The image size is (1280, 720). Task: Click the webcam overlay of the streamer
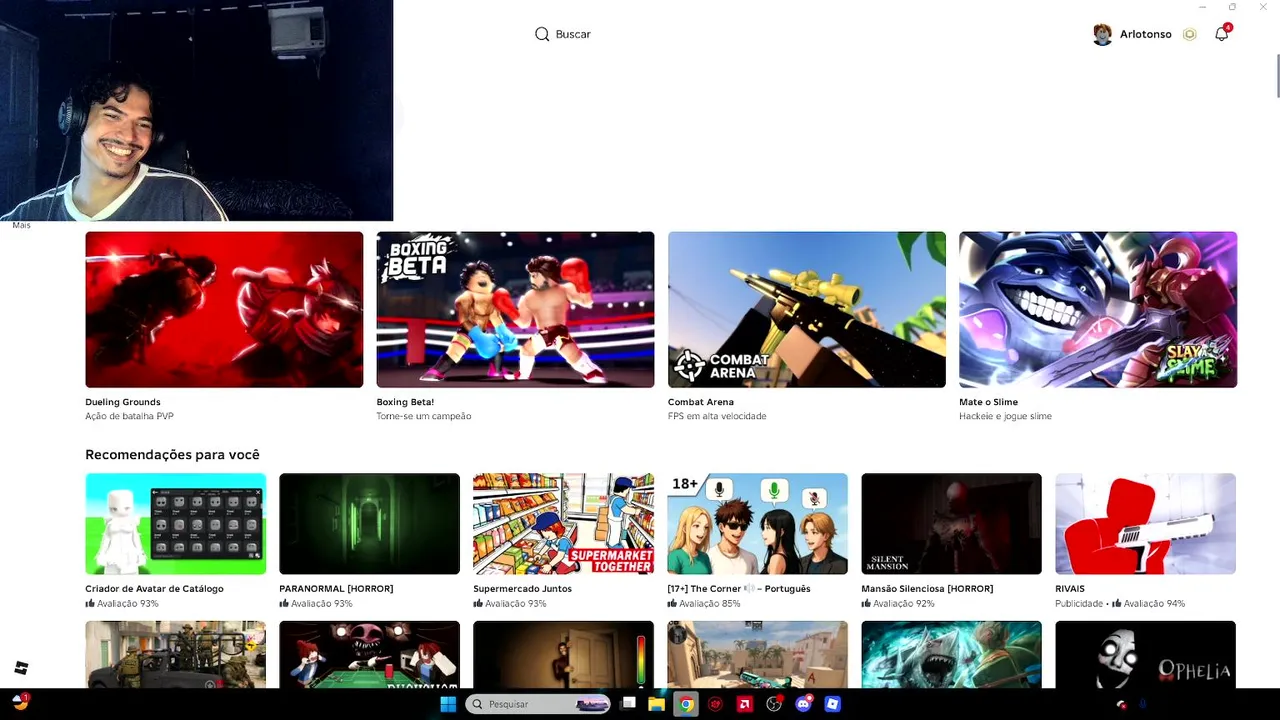point(196,110)
